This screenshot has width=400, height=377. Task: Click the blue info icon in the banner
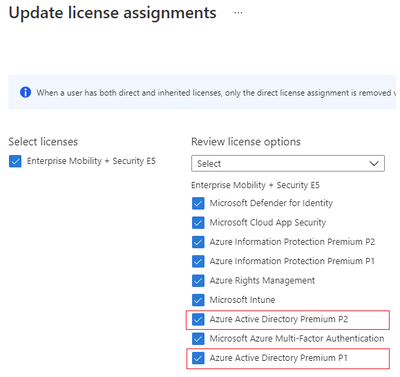click(25, 92)
